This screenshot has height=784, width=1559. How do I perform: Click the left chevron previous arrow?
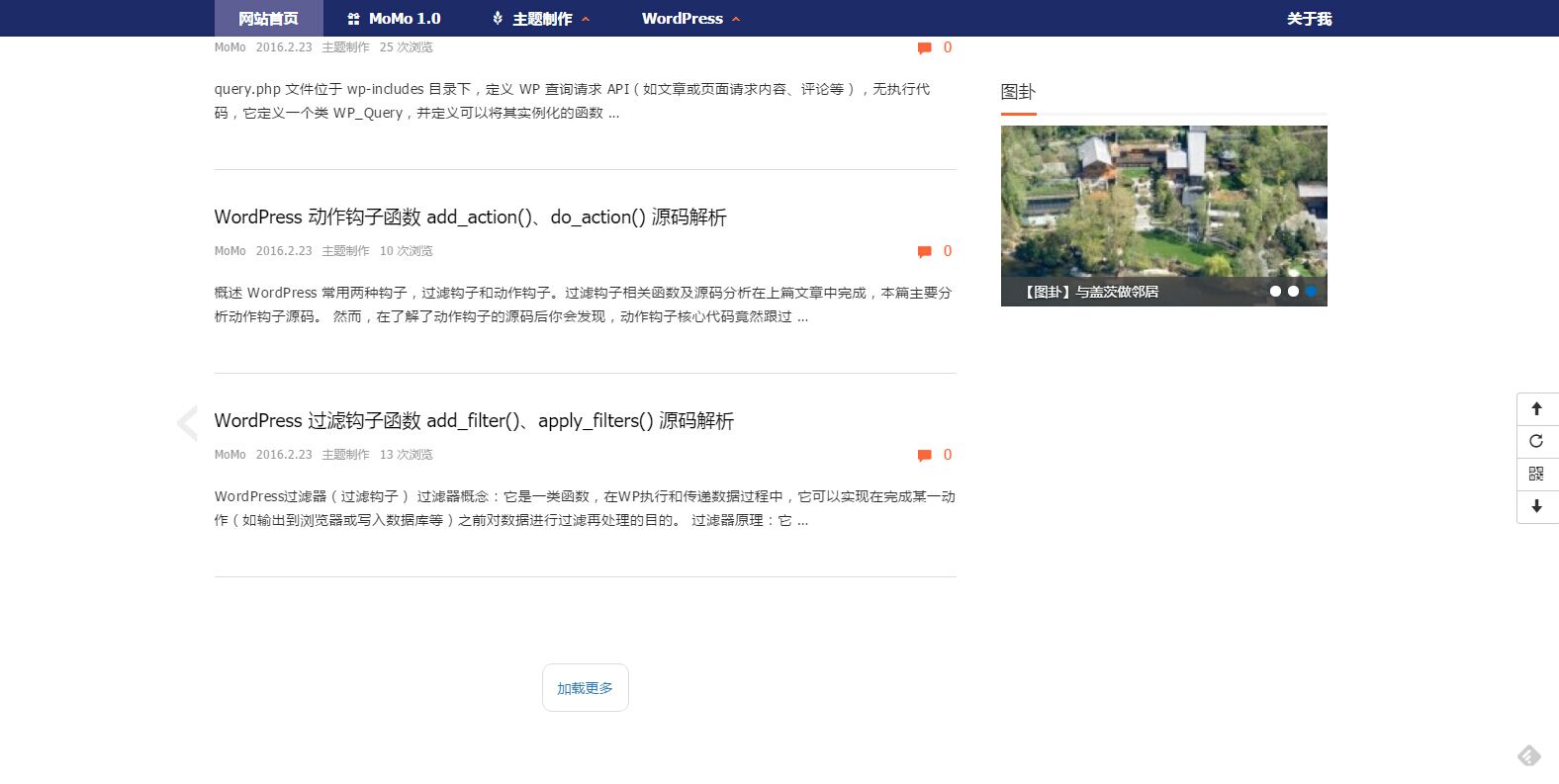point(187,422)
